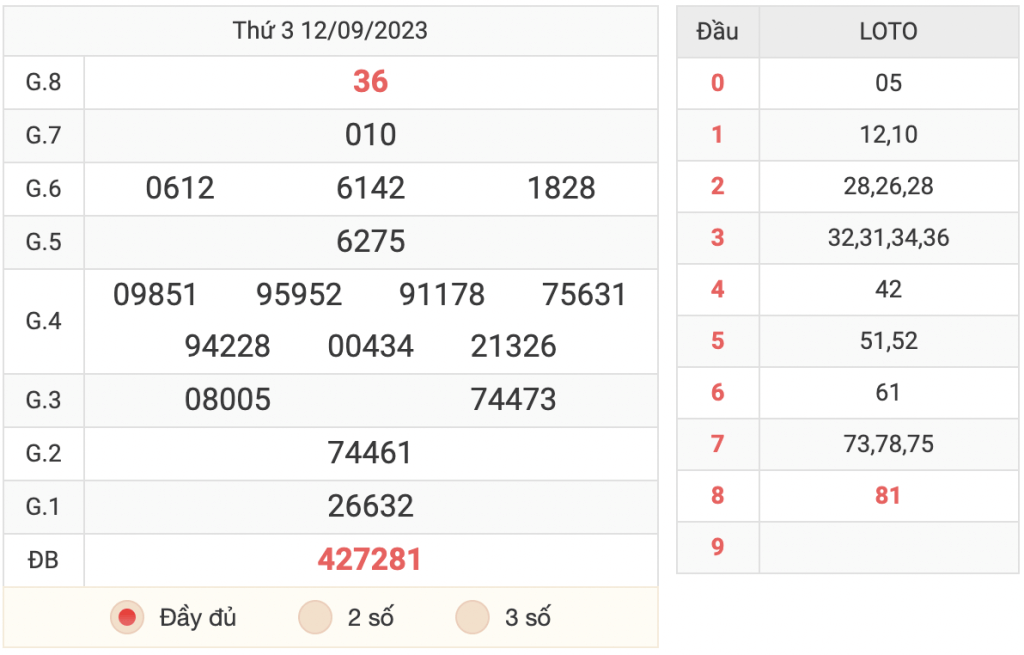Click G.2 number 74461
The image size is (1024, 655).
pyautogui.click(x=370, y=453)
